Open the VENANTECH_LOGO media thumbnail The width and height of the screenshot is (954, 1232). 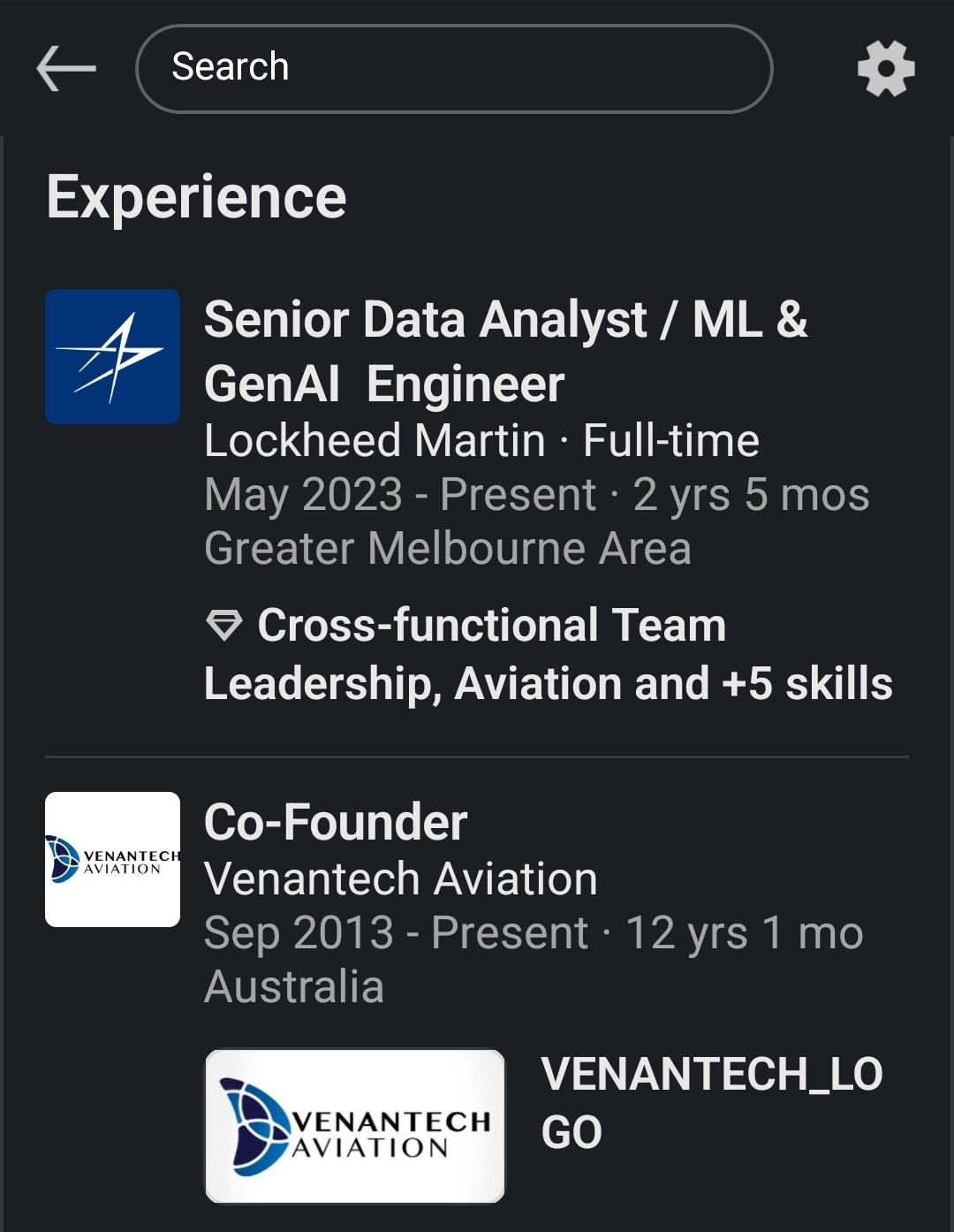(x=355, y=1126)
